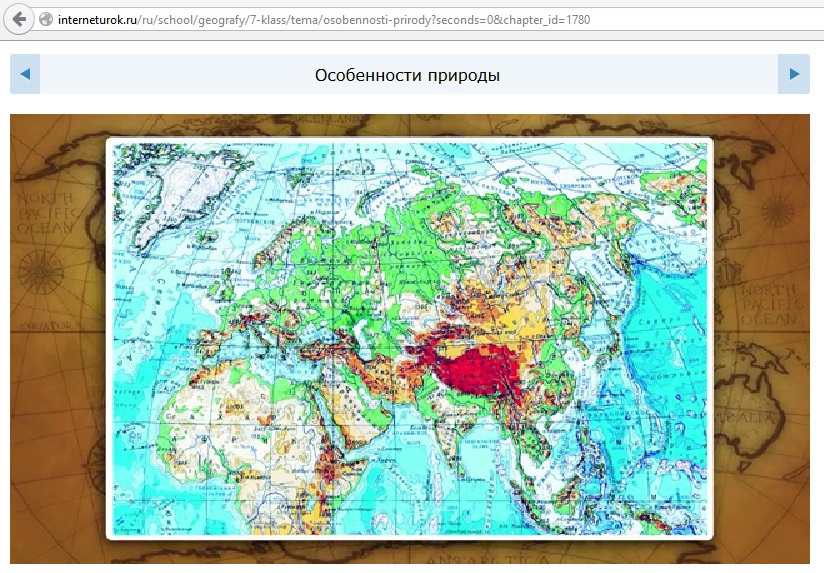Go to the previous slide with left arrow
Viewport: 824px width, 573px height.
click(x=25, y=74)
